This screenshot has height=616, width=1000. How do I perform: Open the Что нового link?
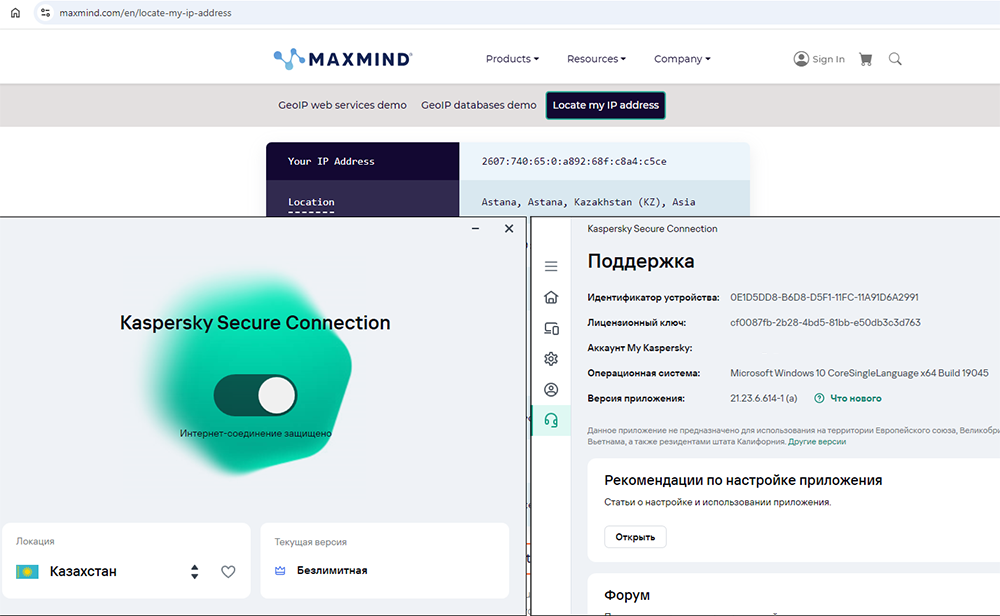point(855,399)
